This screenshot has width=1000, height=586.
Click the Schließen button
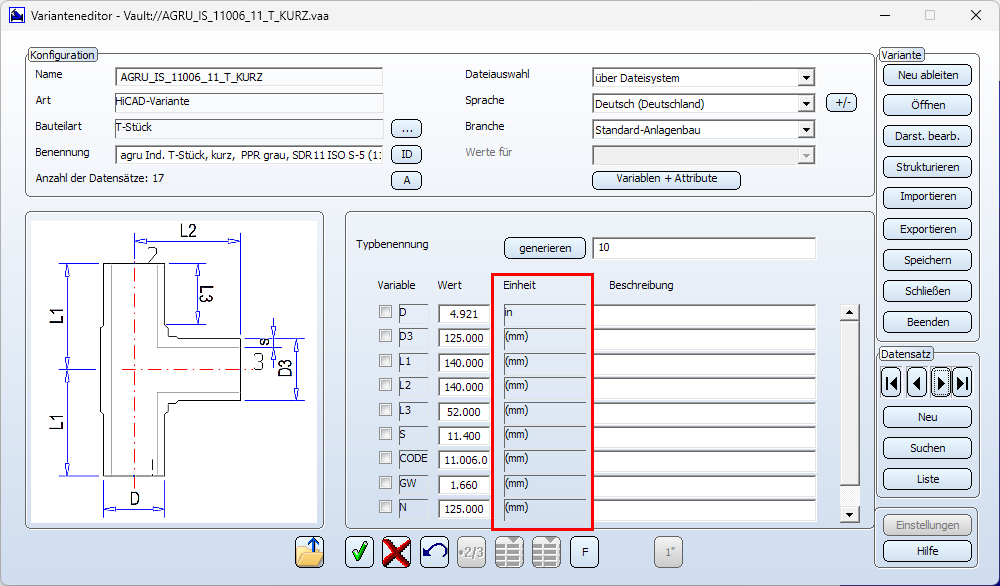(x=927, y=291)
